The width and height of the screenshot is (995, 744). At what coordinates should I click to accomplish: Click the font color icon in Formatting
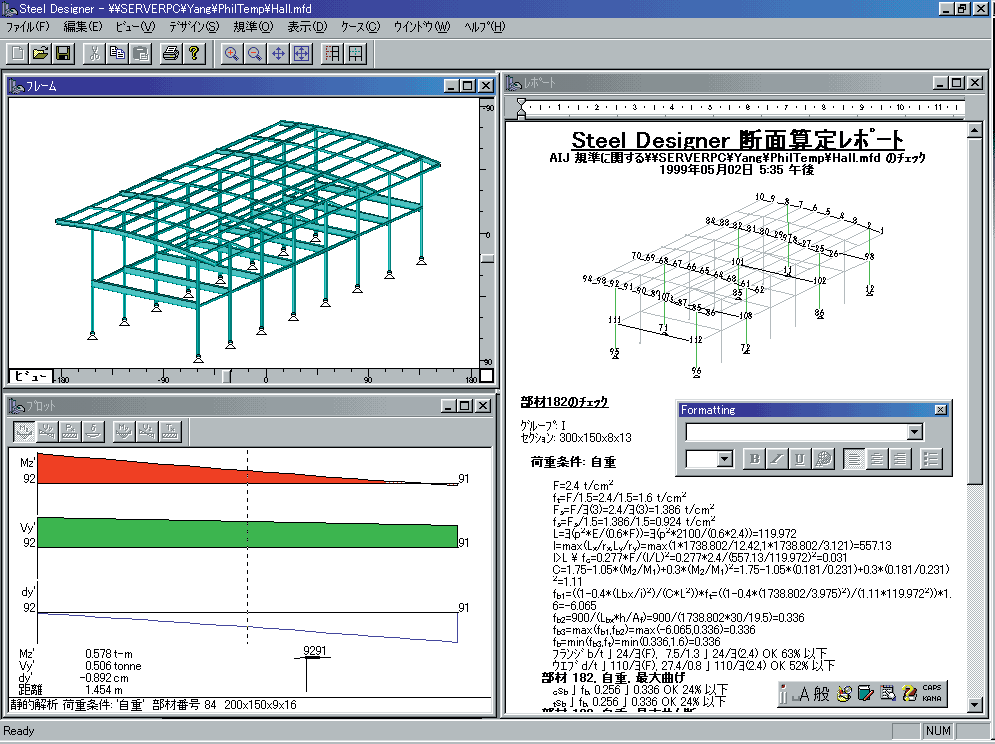click(x=823, y=458)
